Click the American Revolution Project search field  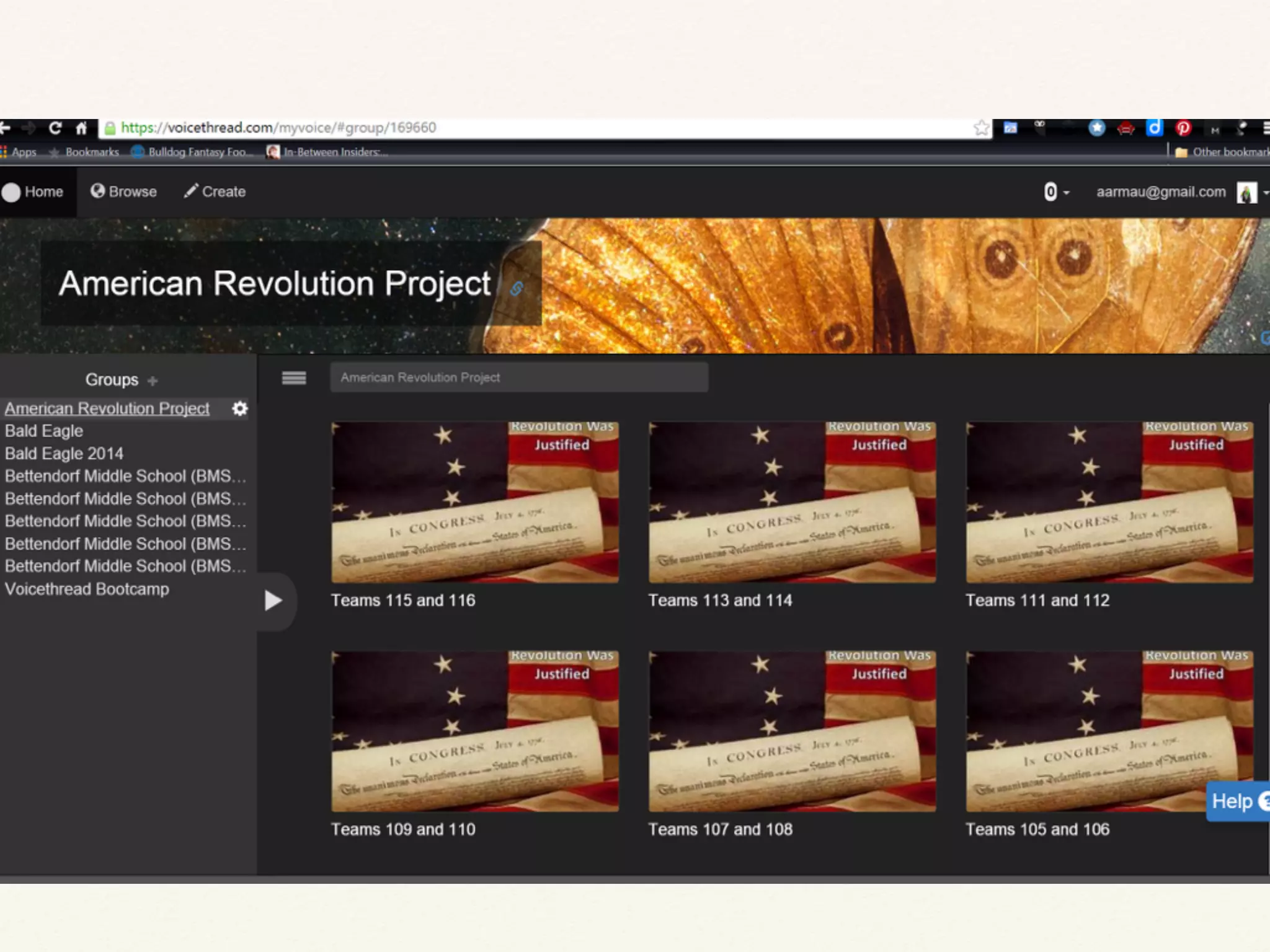pyautogui.click(x=518, y=377)
